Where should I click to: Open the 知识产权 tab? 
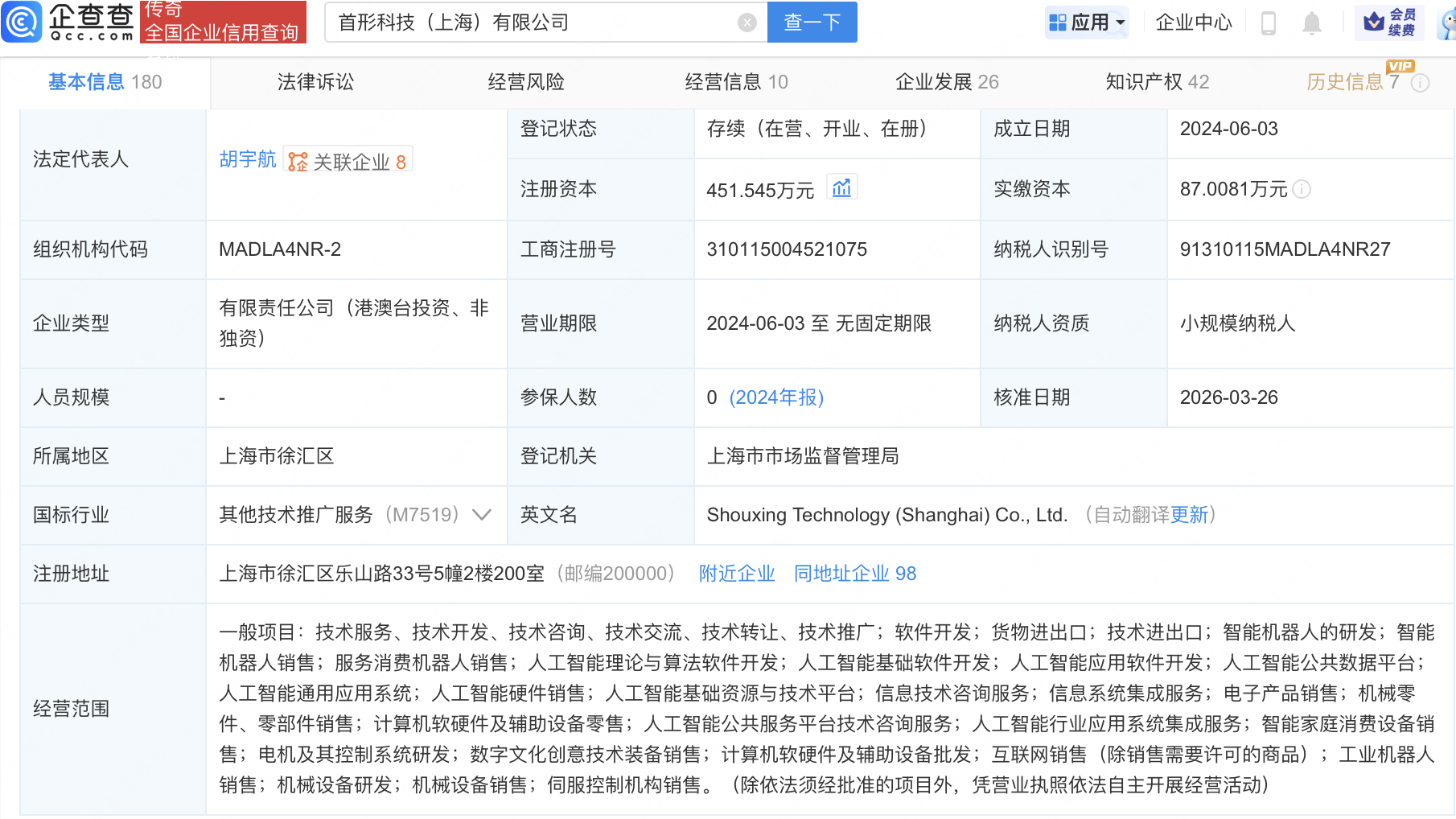[x=1157, y=81]
